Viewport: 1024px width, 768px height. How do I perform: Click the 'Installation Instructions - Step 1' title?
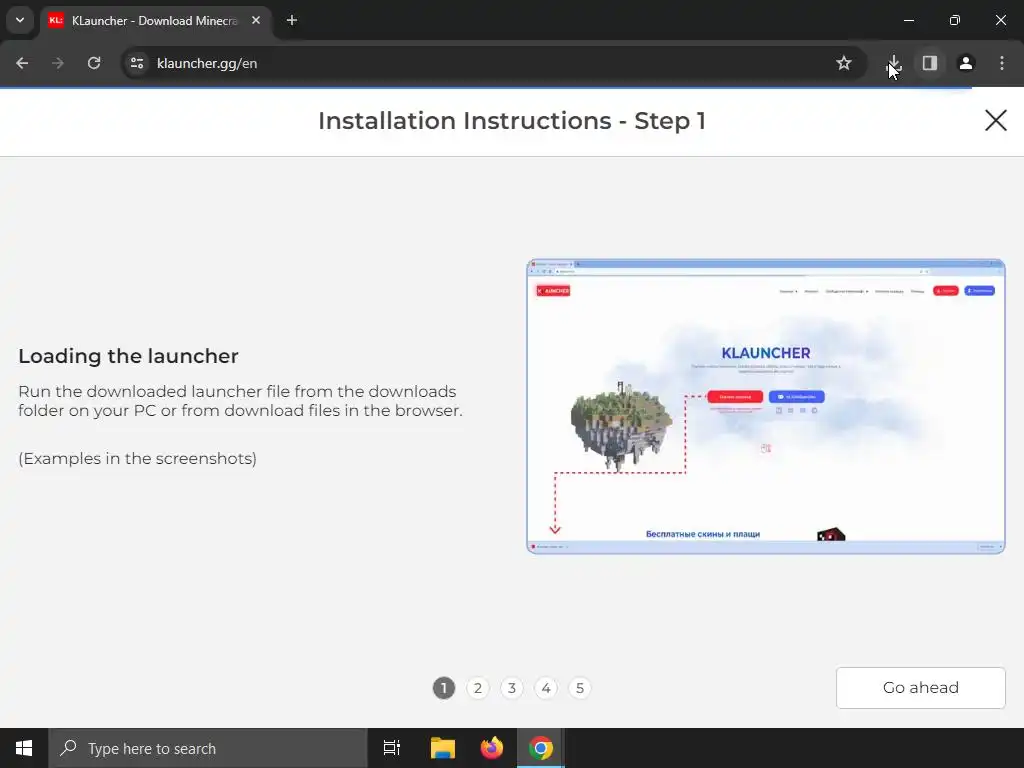click(512, 121)
